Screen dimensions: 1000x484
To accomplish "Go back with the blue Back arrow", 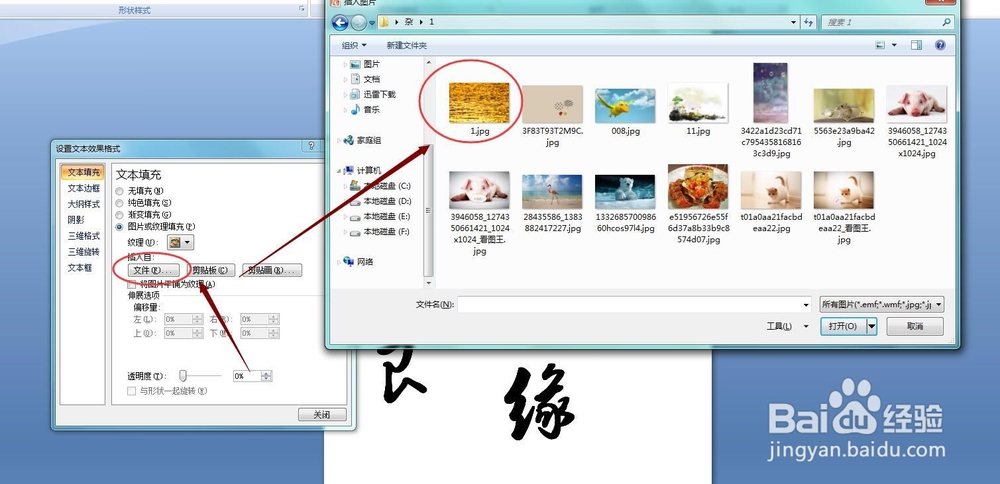I will coord(341,22).
